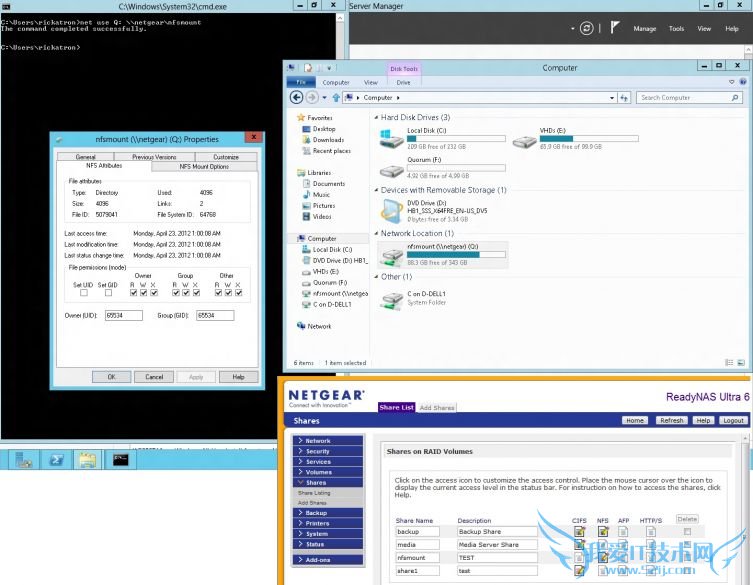Viewport: 753px width, 585px height.
Task: Tick the Delete checkbox for backup share
Action: coord(687,531)
